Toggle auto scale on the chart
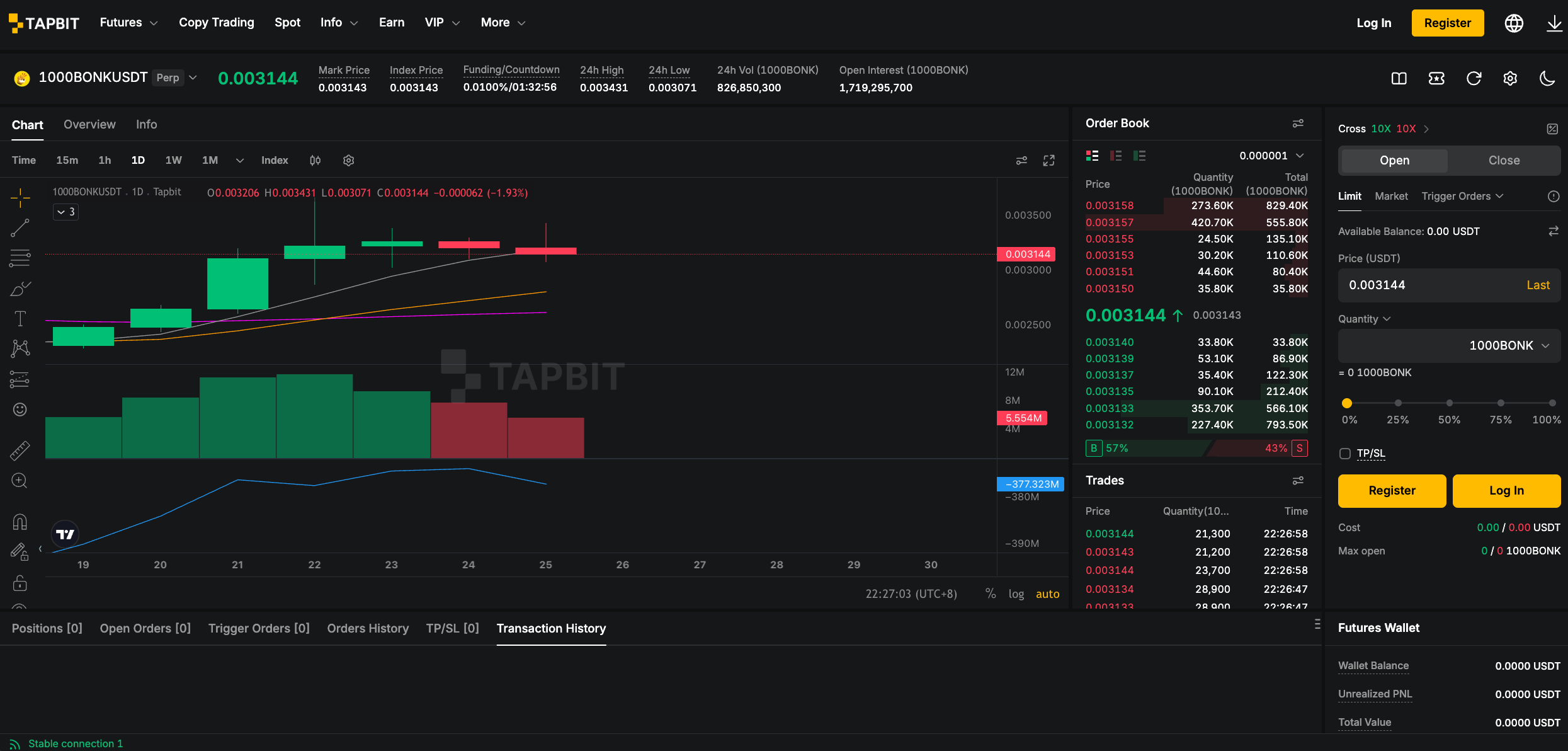1568x751 pixels. coord(1047,593)
